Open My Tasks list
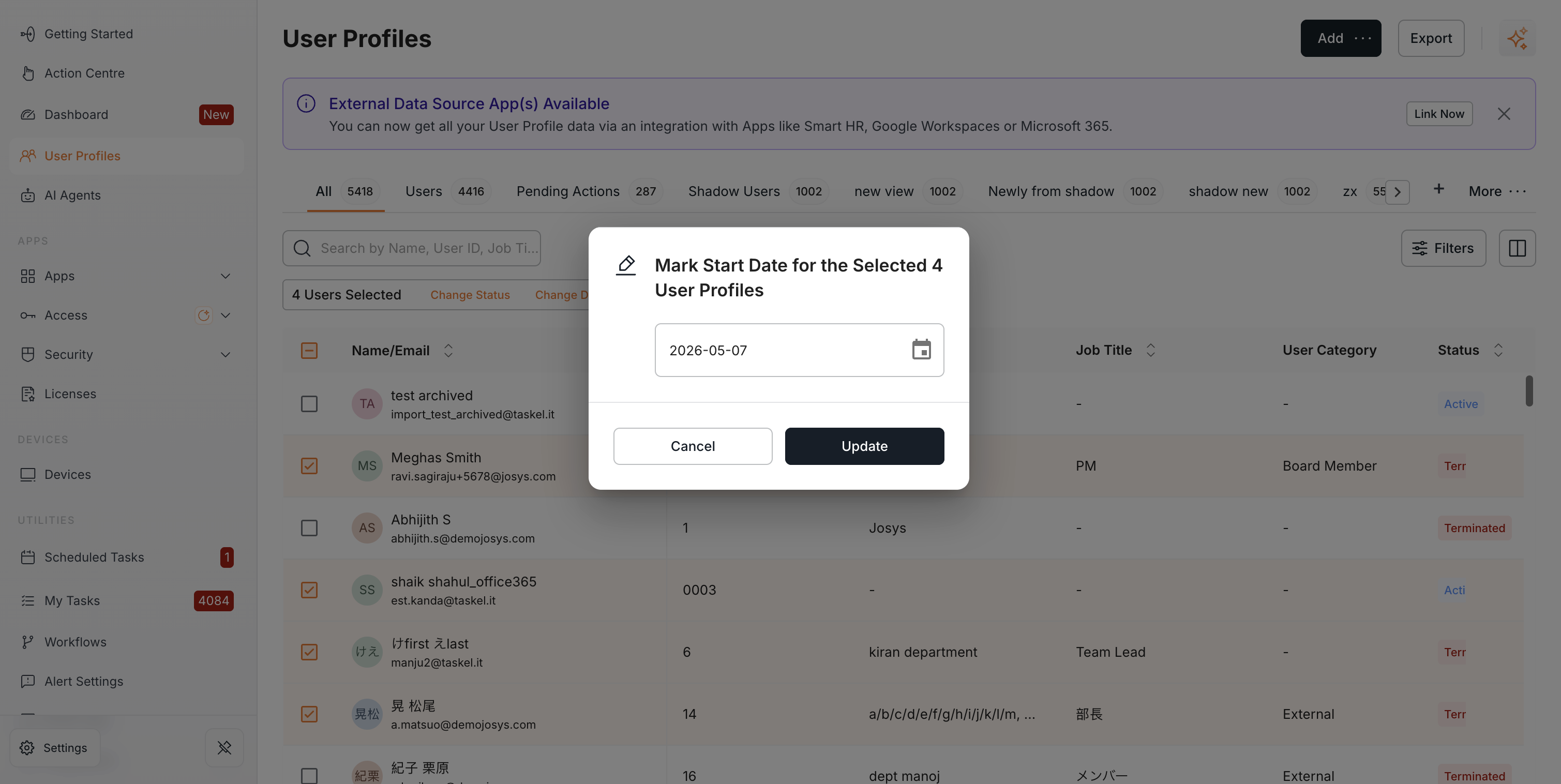 pos(72,600)
